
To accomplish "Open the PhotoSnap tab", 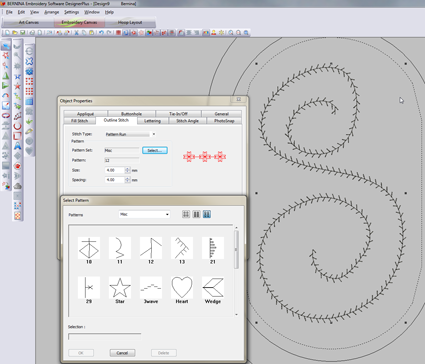I will click(x=224, y=121).
